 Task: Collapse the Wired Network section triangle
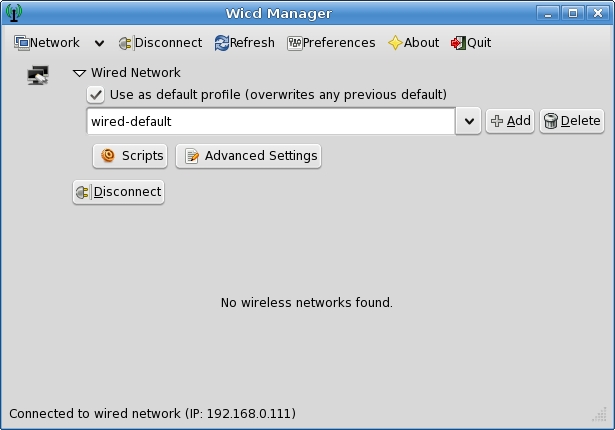(80, 73)
